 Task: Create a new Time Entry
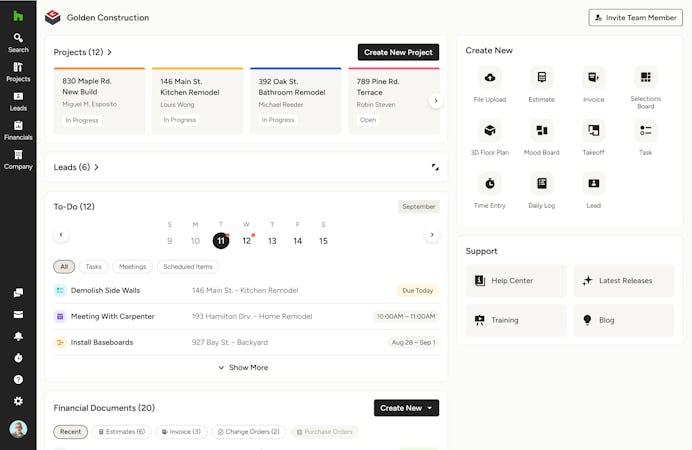click(x=489, y=190)
